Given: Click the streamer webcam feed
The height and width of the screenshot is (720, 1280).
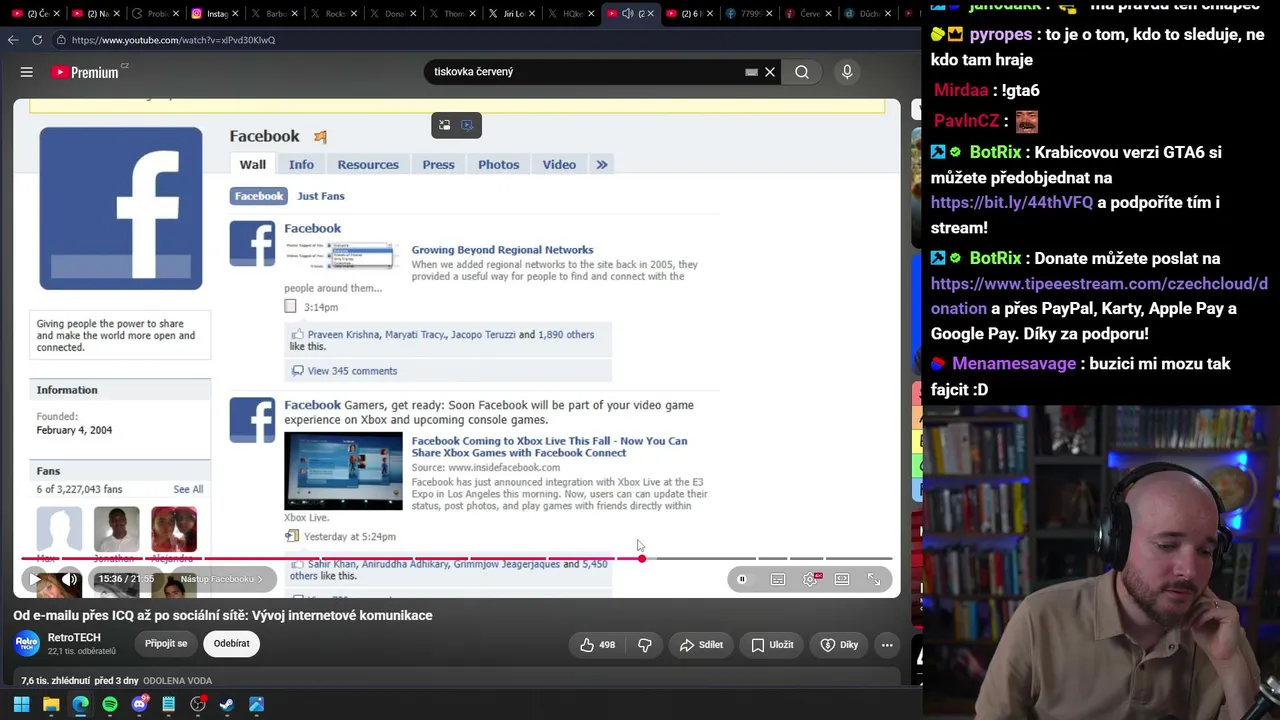Looking at the screenshot, I should [x=1101, y=562].
